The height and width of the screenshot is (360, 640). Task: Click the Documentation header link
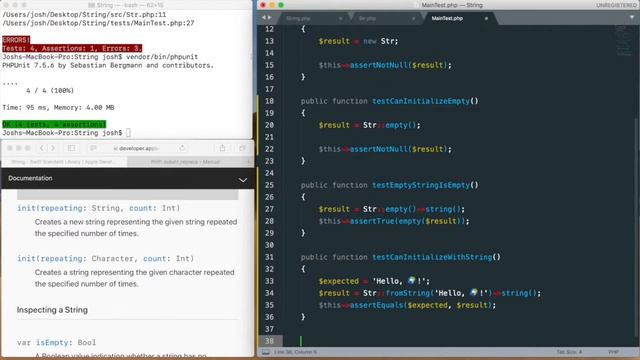click(30, 178)
